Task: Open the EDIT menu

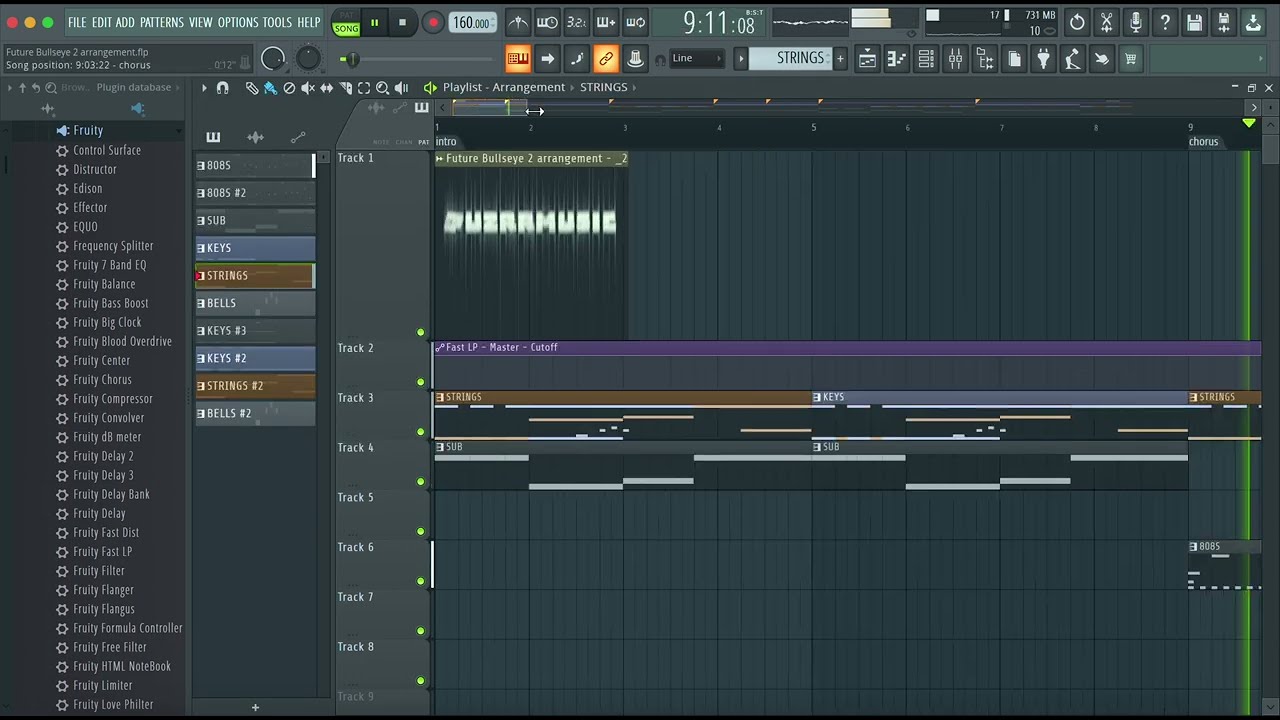Action: (x=101, y=22)
